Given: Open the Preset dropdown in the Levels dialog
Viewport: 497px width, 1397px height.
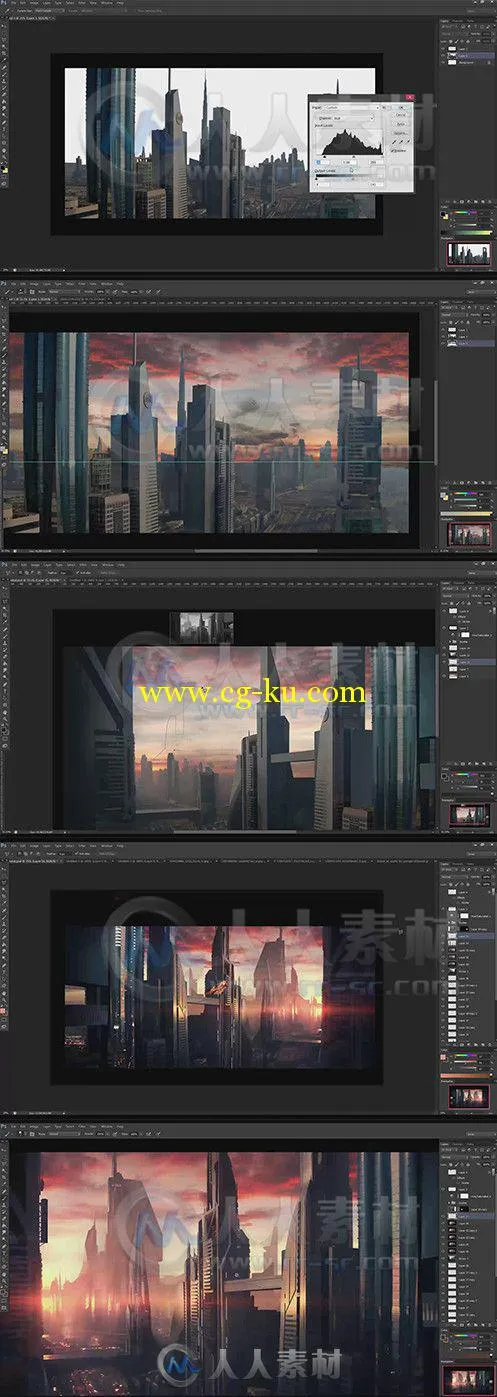Looking at the screenshot, I should [x=352, y=107].
